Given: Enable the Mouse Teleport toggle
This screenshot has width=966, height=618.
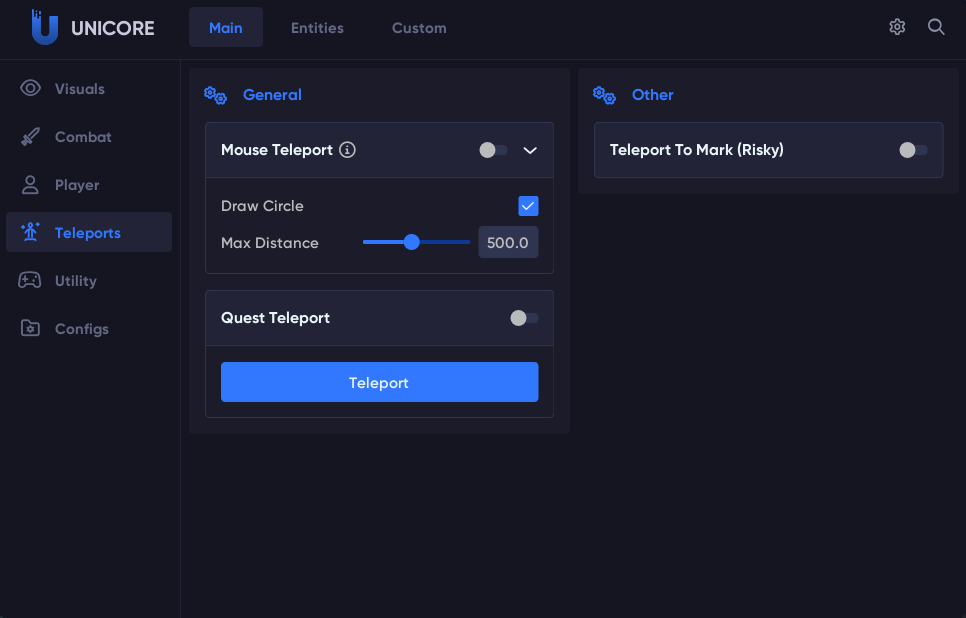Looking at the screenshot, I should [x=493, y=150].
